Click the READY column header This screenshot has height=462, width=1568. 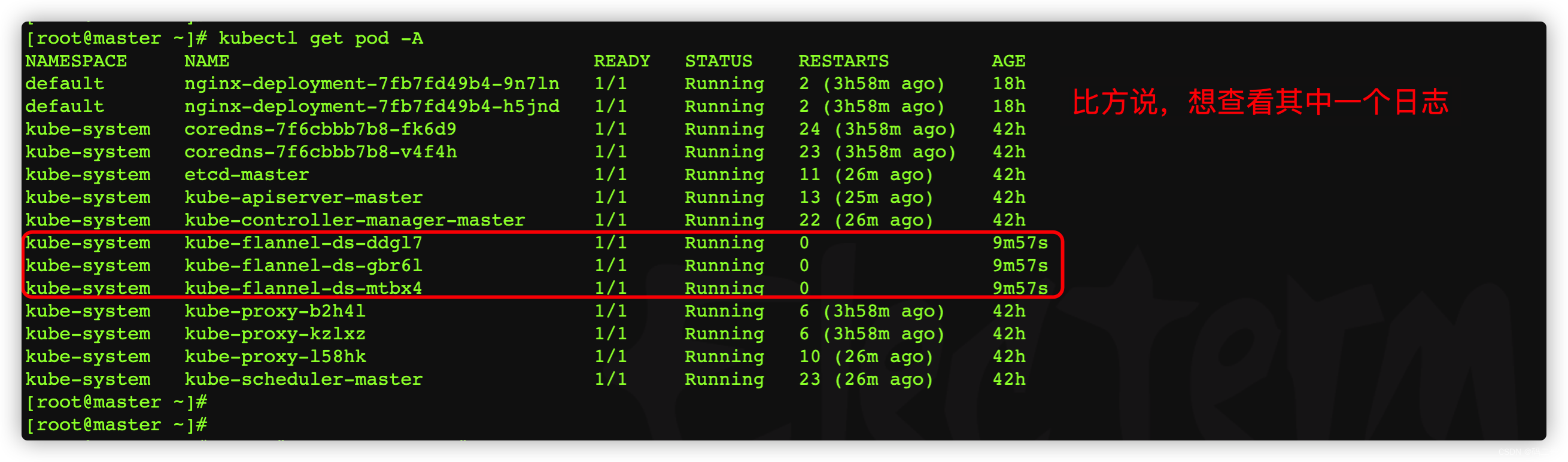pyautogui.click(x=621, y=61)
